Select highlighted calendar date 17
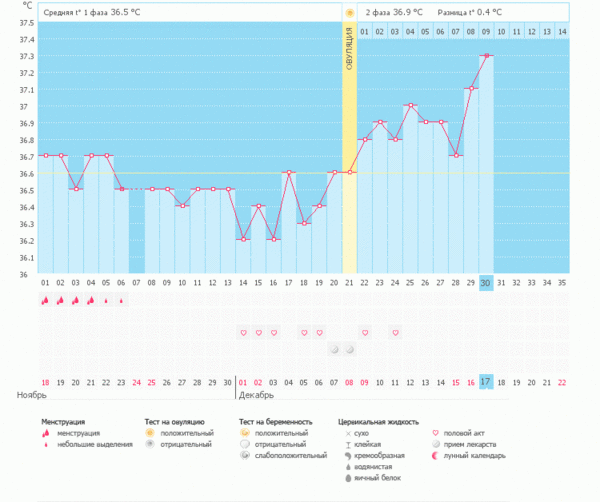This screenshot has height=502, width=600. tap(486, 382)
